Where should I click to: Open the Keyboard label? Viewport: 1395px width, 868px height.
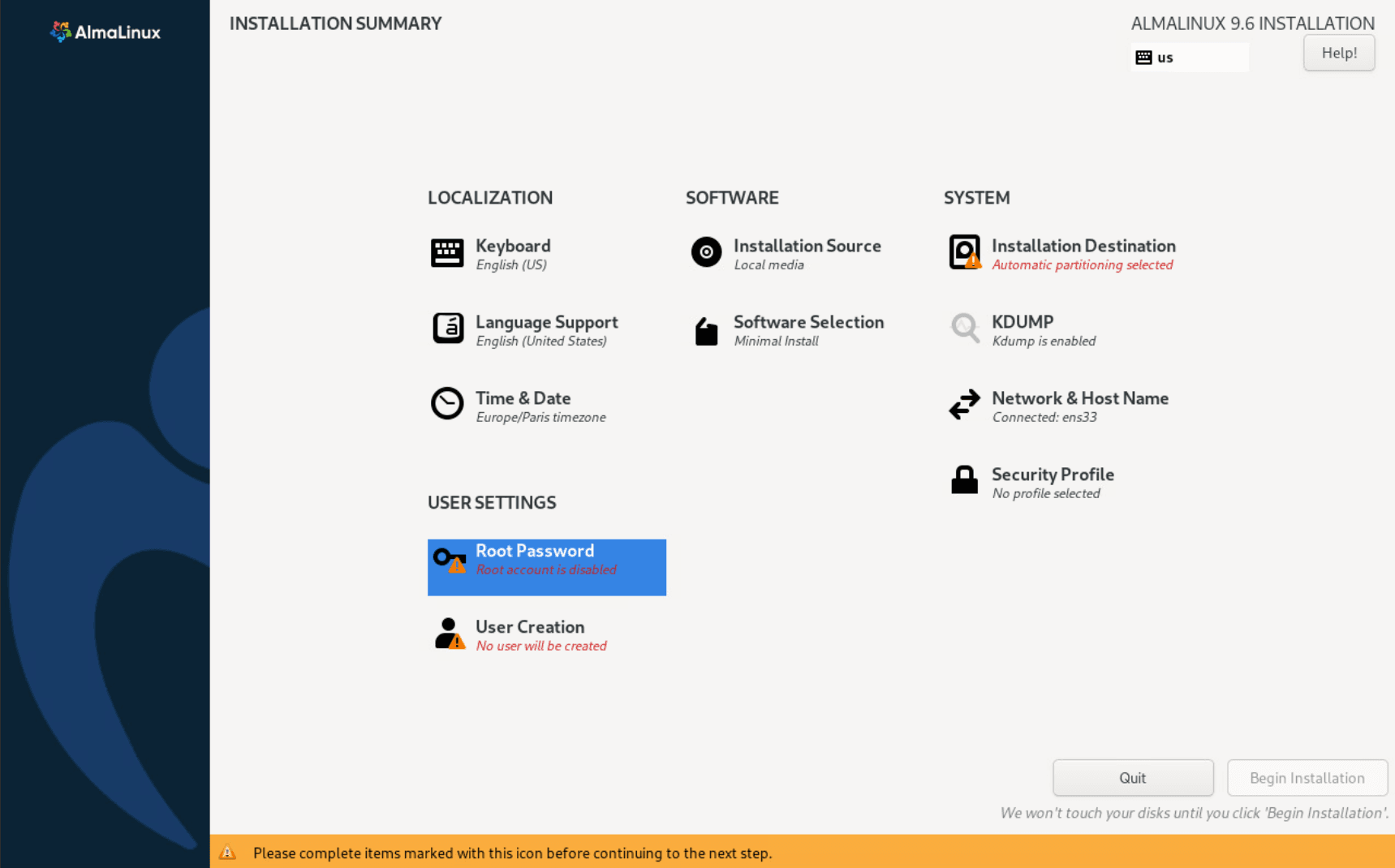(x=513, y=246)
